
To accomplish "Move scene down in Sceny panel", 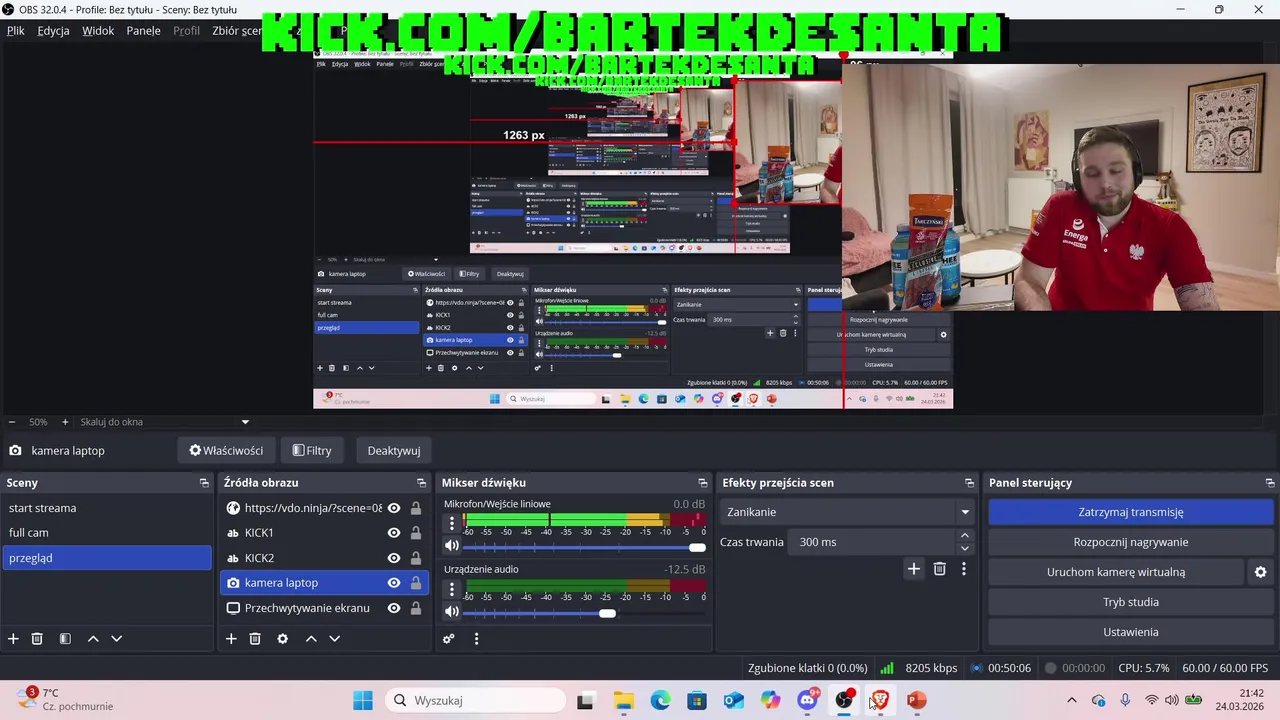I will point(116,639).
